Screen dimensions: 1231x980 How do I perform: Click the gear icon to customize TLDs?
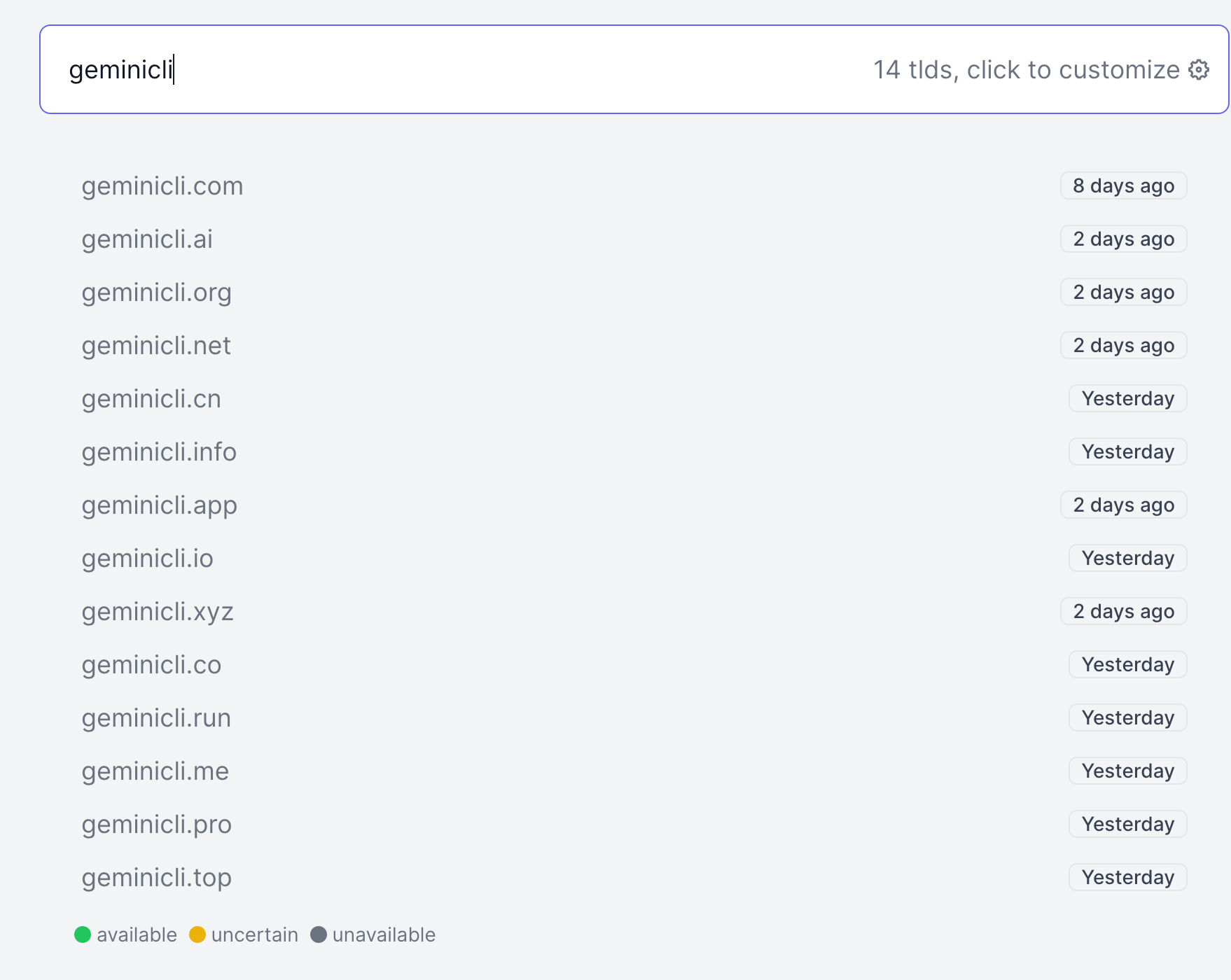pos(1199,70)
